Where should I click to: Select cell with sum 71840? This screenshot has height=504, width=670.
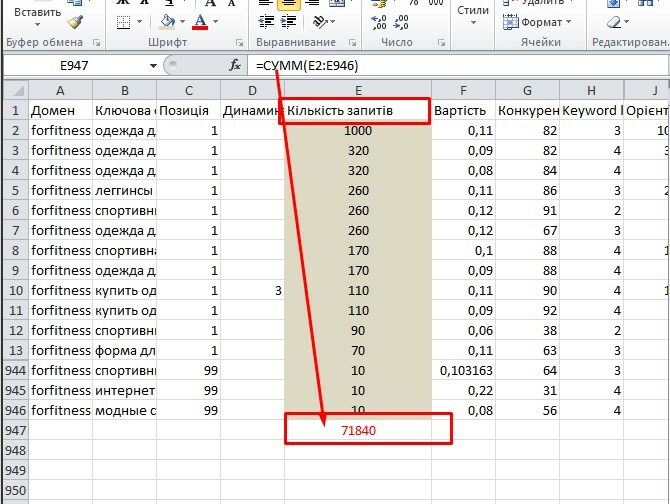point(358,430)
